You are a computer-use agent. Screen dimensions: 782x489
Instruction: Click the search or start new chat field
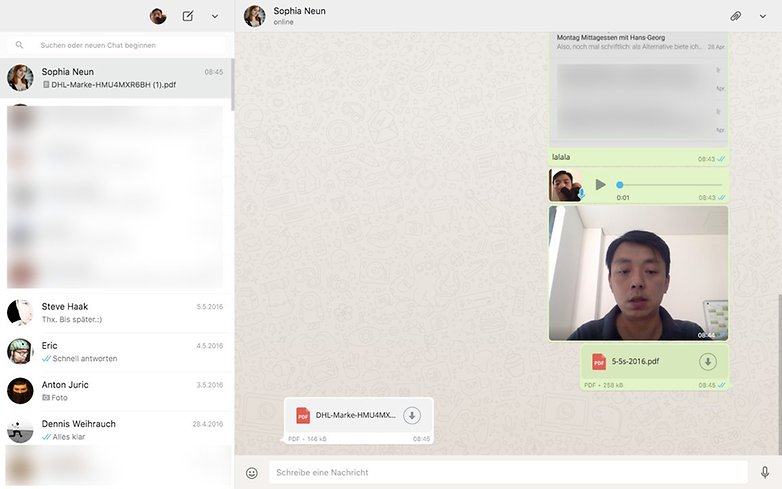tap(116, 45)
